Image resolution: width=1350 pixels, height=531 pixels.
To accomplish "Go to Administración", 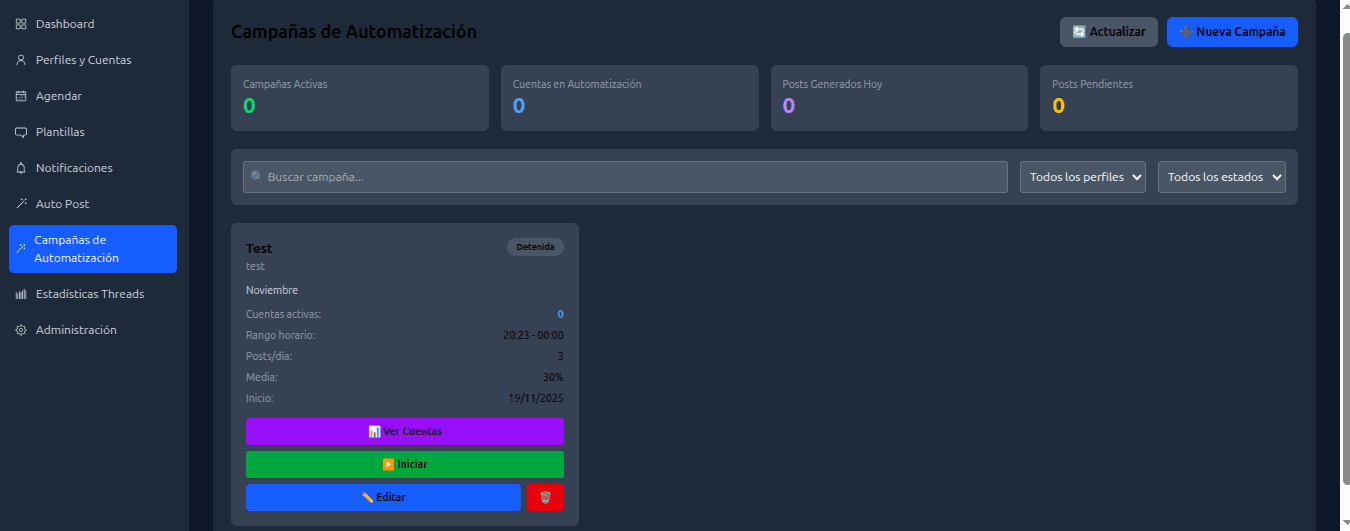I will (93, 330).
